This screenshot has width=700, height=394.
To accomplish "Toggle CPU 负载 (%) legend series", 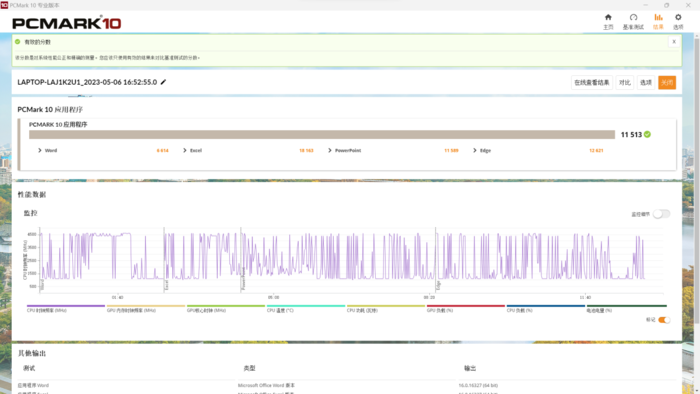I will click(x=546, y=309).
